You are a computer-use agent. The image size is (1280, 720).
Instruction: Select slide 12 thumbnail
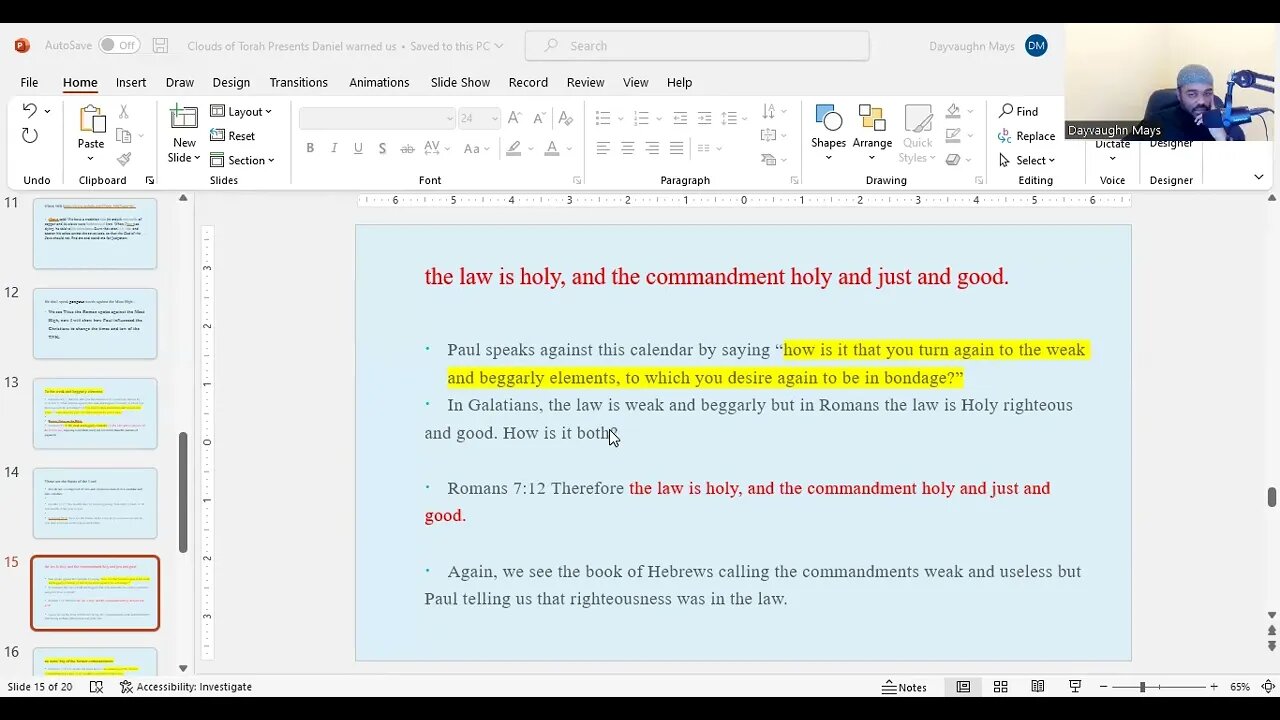pyautogui.click(x=95, y=323)
